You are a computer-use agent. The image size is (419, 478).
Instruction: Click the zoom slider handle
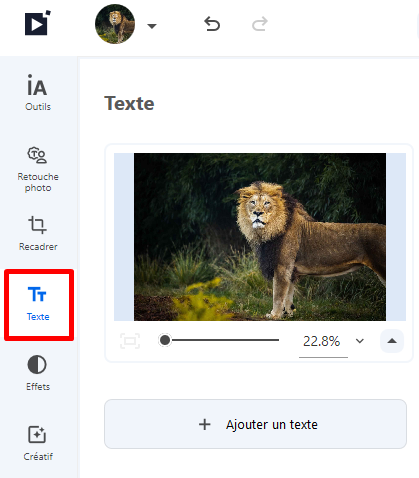(x=165, y=340)
